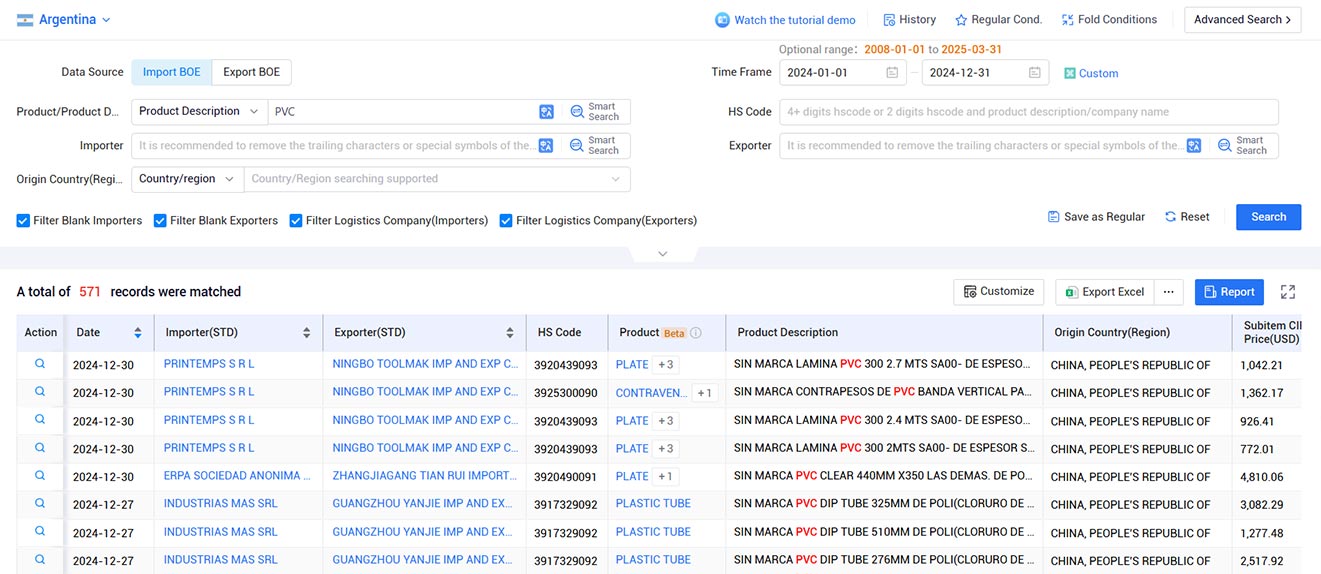
Task: Click price value 1,362.17
Action: point(1261,393)
